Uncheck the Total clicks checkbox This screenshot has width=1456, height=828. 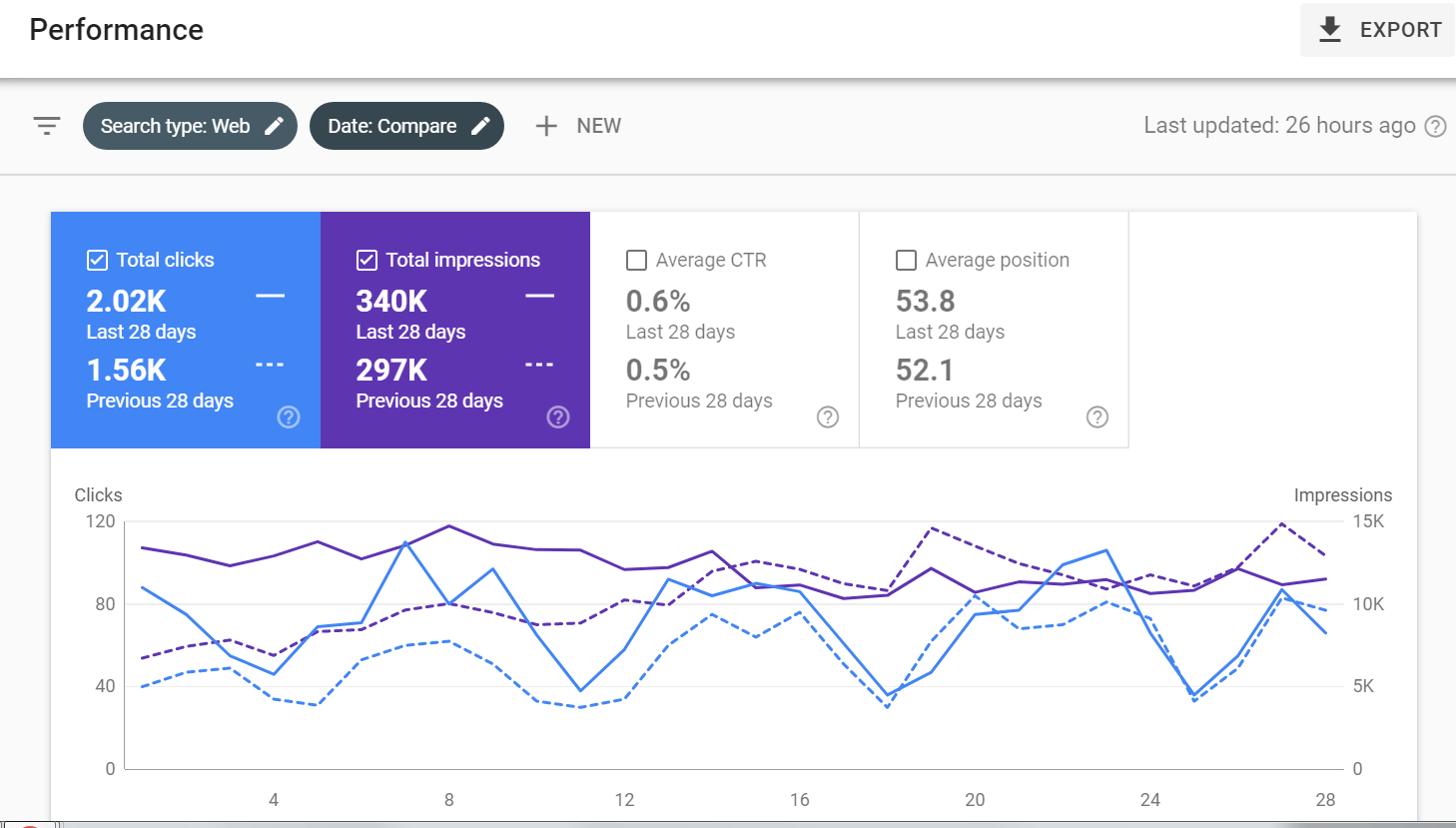click(x=97, y=260)
